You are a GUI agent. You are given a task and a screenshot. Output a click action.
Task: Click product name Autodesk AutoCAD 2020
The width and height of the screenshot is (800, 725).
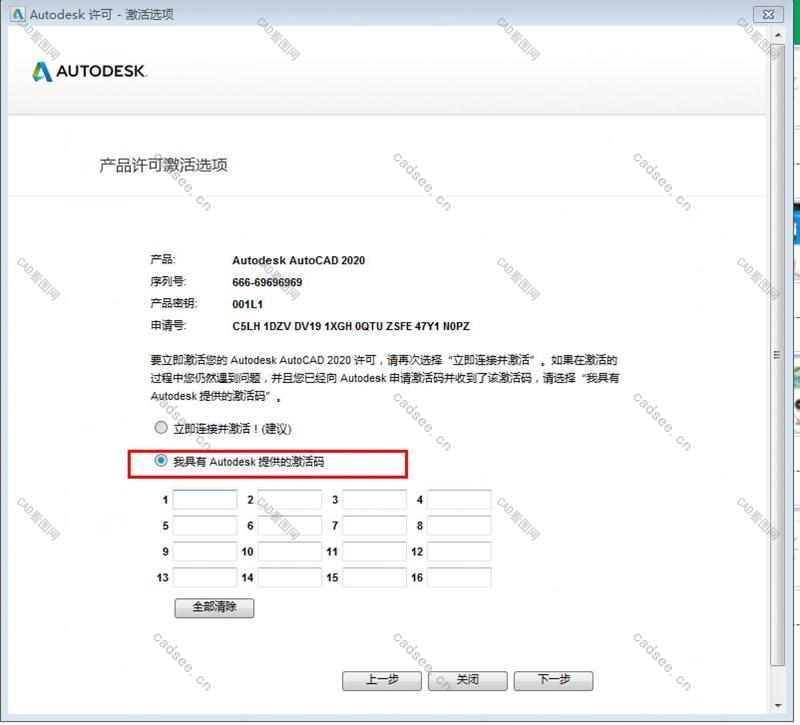click(298, 260)
